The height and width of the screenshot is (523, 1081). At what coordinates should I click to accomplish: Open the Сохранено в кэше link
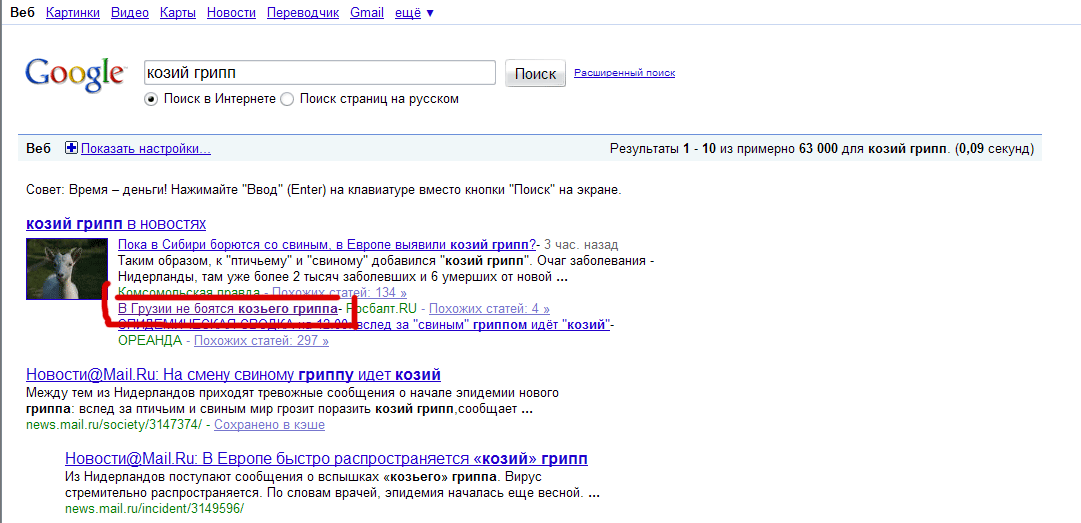pos(270,425)
